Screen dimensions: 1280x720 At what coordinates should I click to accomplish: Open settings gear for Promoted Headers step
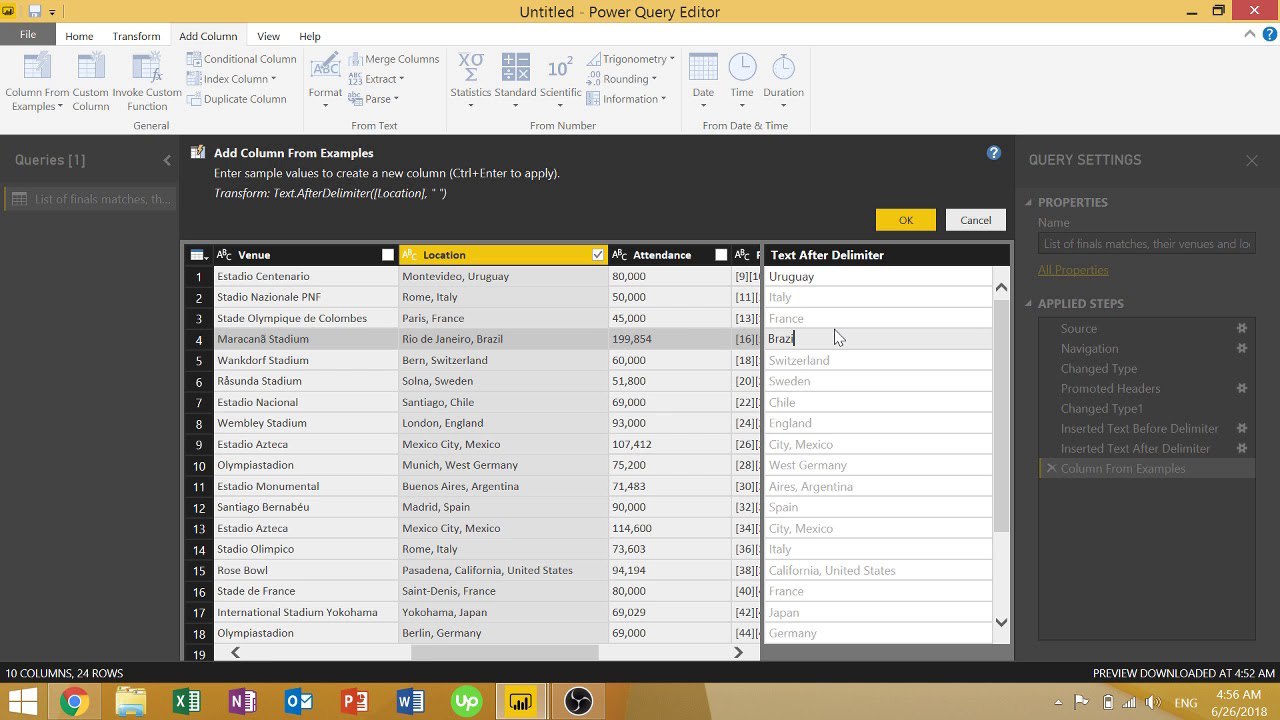click(1242, 388)
